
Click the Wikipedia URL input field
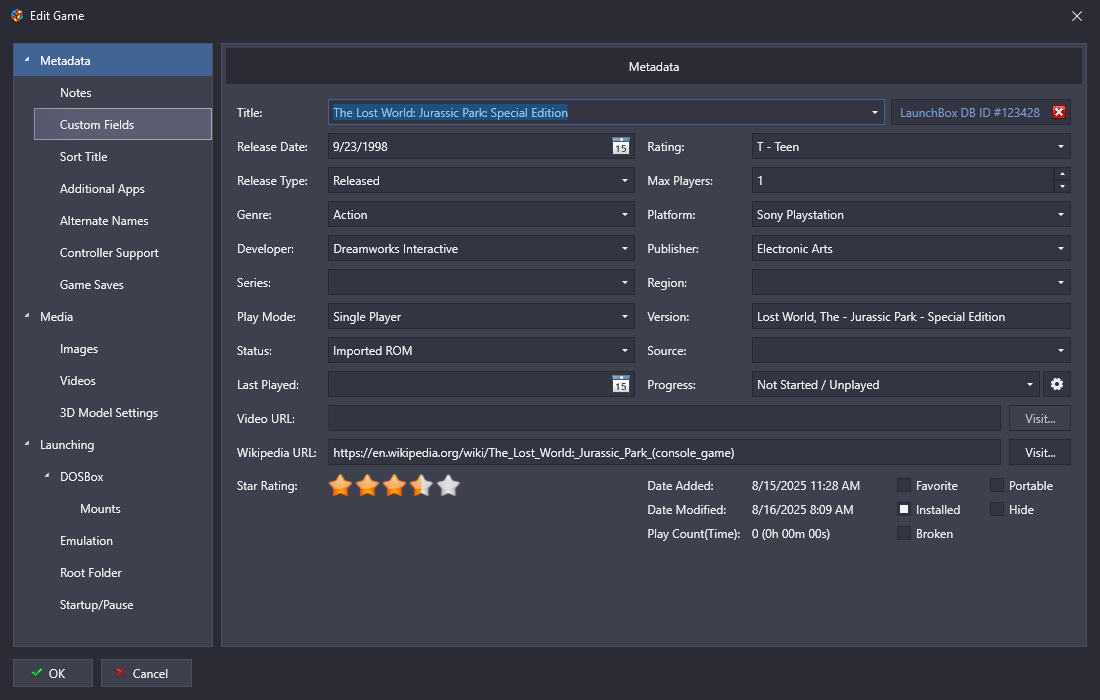point(664,452)
